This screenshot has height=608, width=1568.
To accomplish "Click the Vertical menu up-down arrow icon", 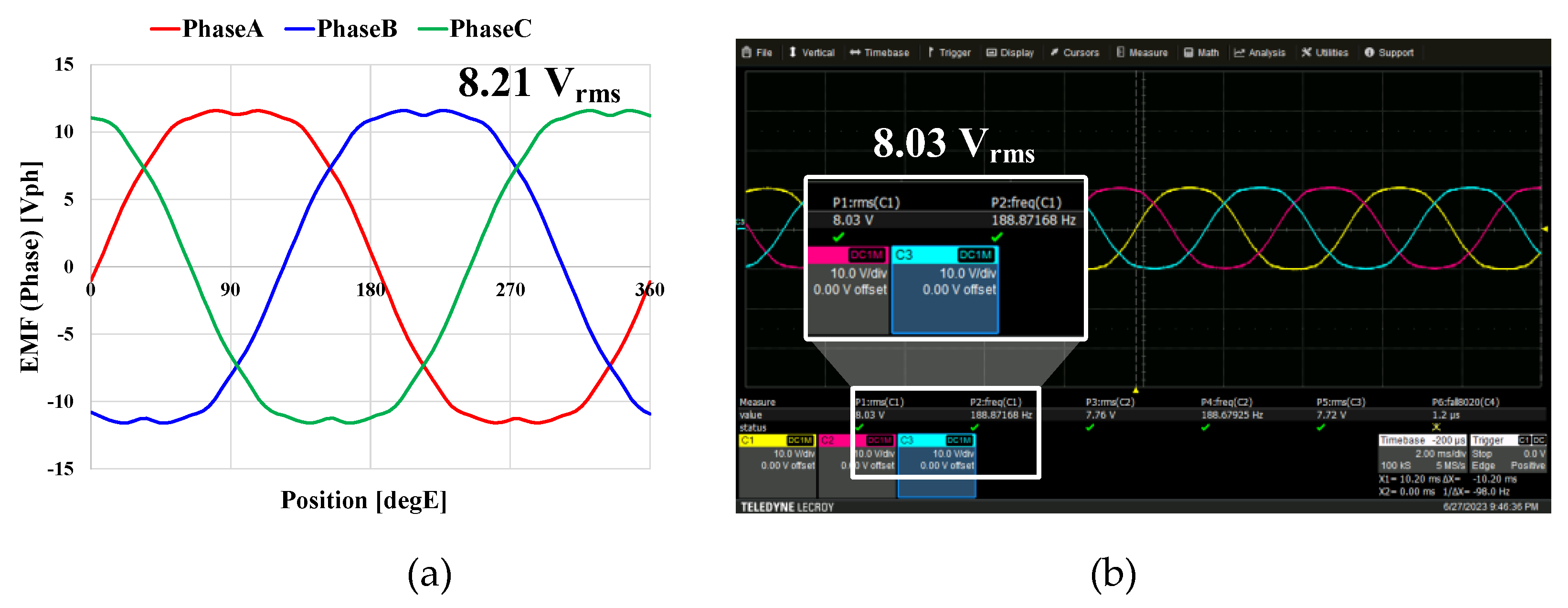I will click(793, 53).
